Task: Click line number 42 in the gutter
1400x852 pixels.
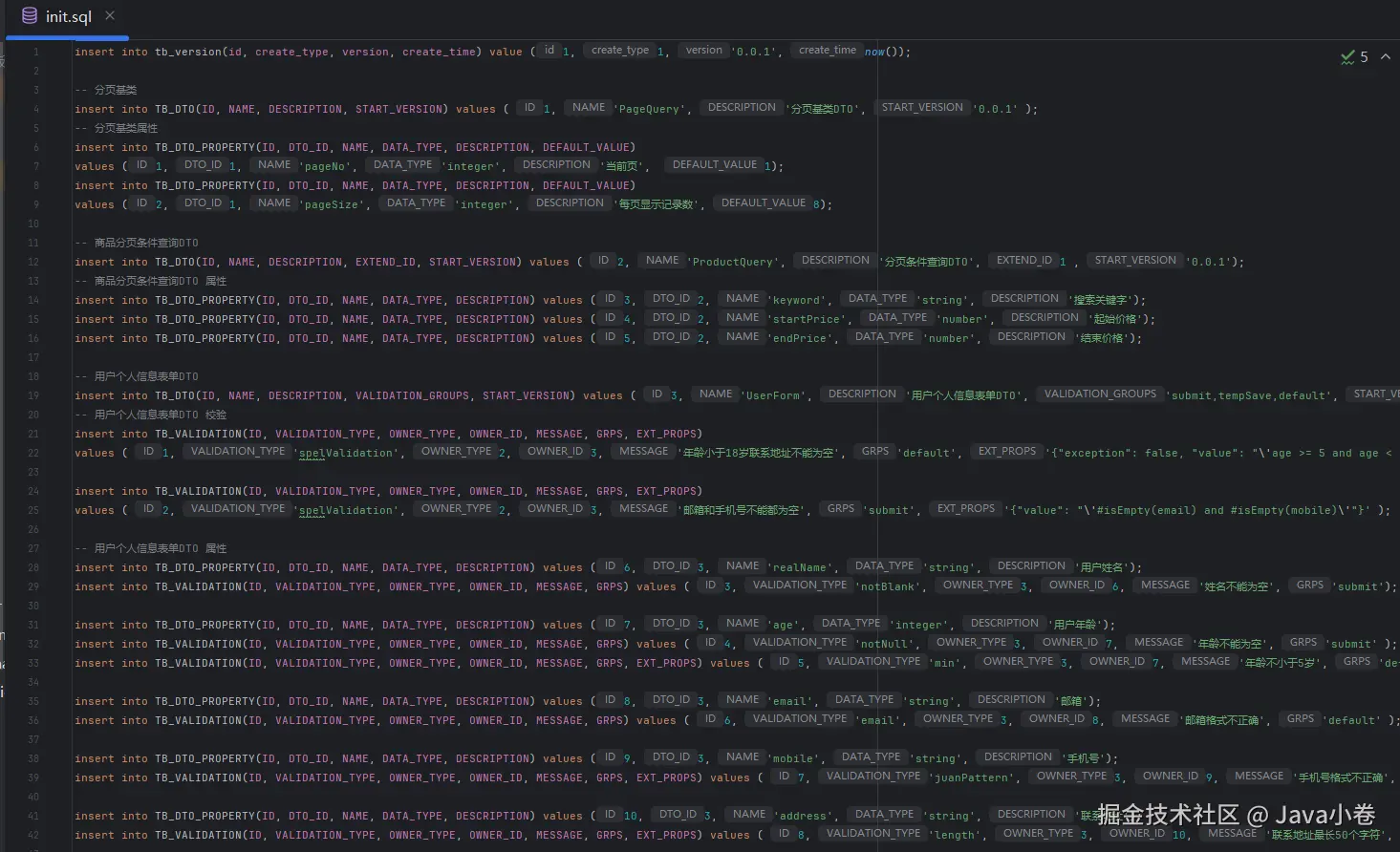Action: click(x=33, y=835)
